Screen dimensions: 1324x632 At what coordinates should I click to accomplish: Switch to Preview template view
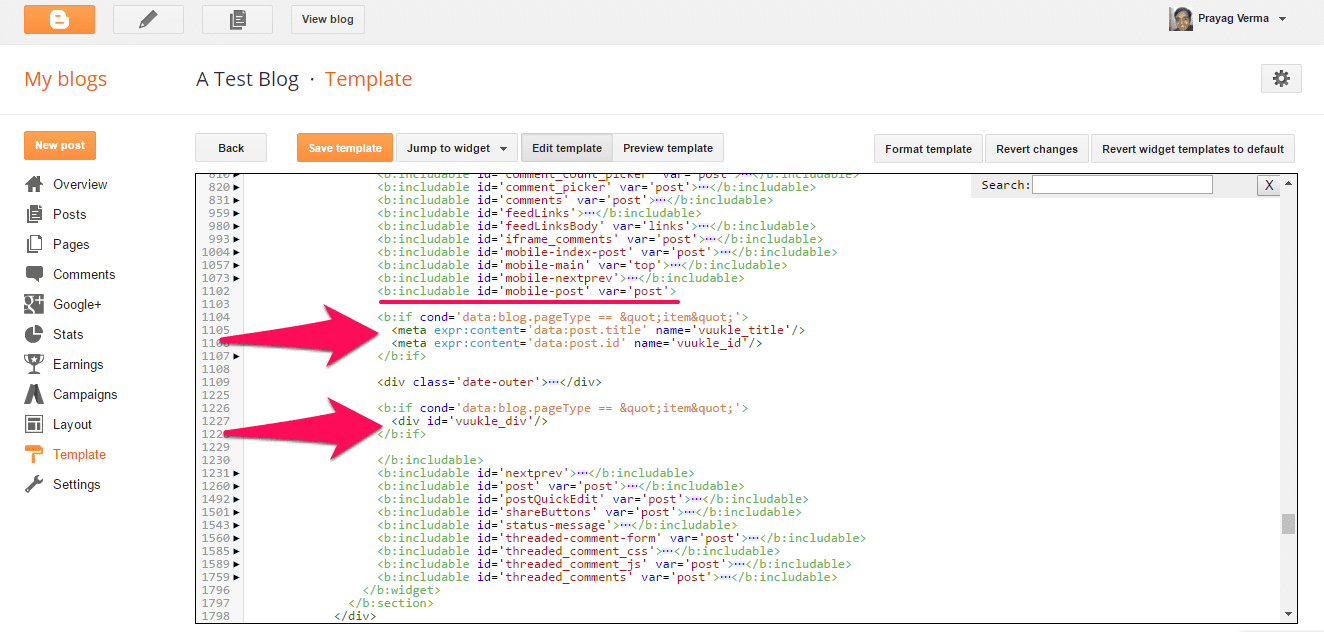click(x=667, y=148)
